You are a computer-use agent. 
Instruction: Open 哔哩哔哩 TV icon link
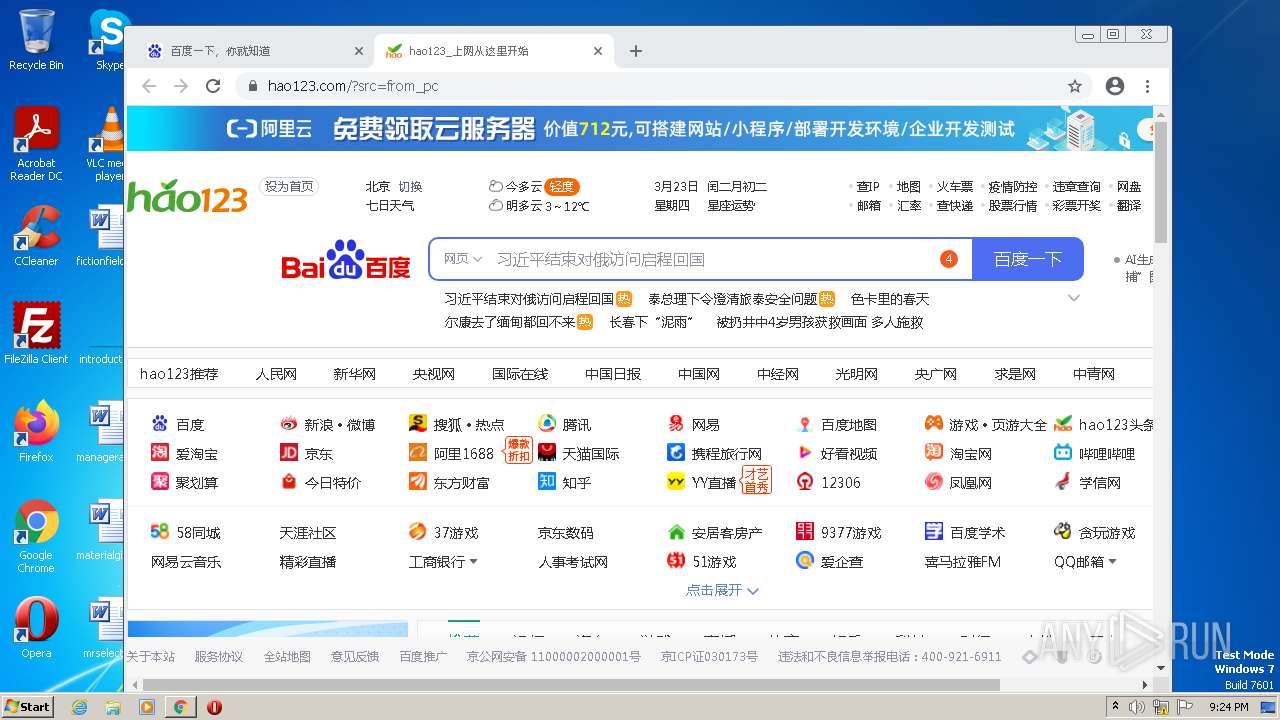click(x=1063, y=453)
